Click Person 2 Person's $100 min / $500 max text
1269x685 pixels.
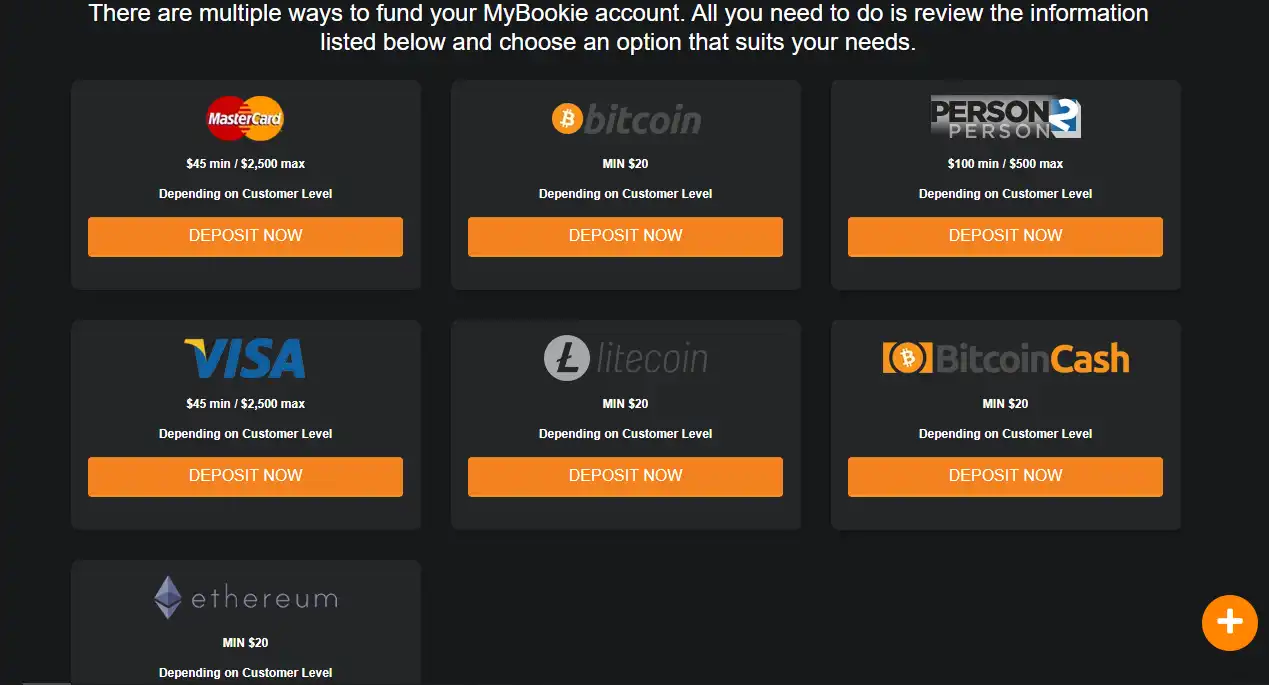[x=1005, y=163]
